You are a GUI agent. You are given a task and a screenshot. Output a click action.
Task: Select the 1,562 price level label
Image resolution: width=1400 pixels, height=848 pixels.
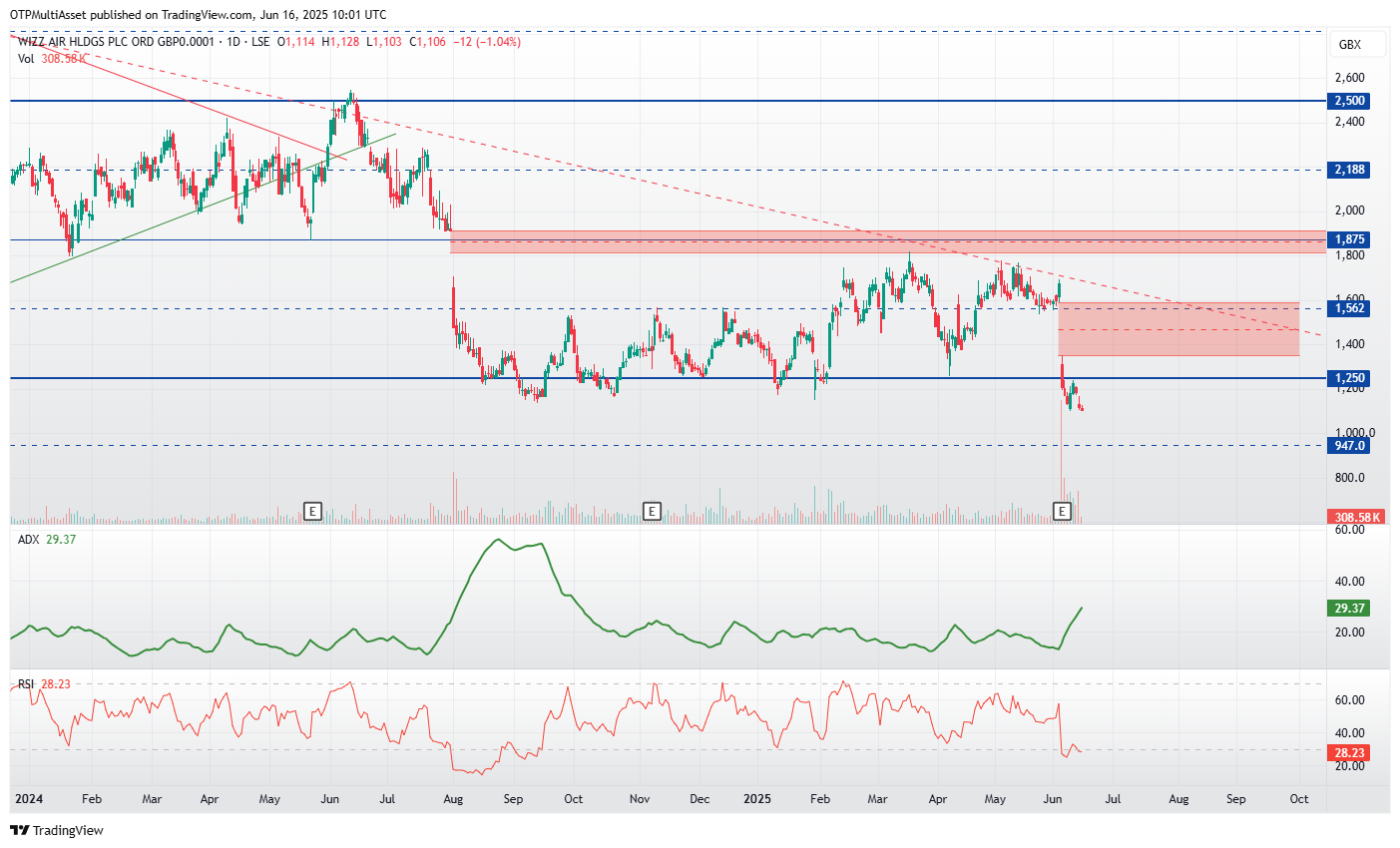point(1349,308)
